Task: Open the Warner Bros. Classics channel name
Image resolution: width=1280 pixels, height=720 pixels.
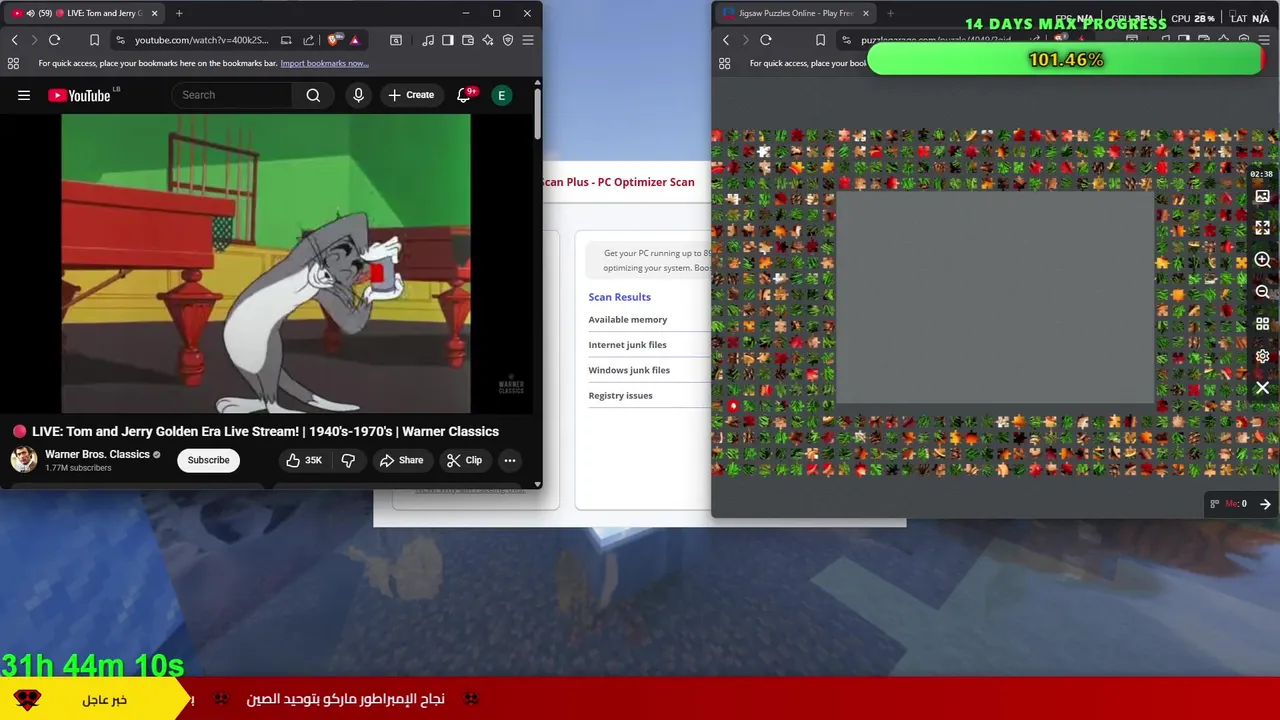Action: [x=97, y=454]
